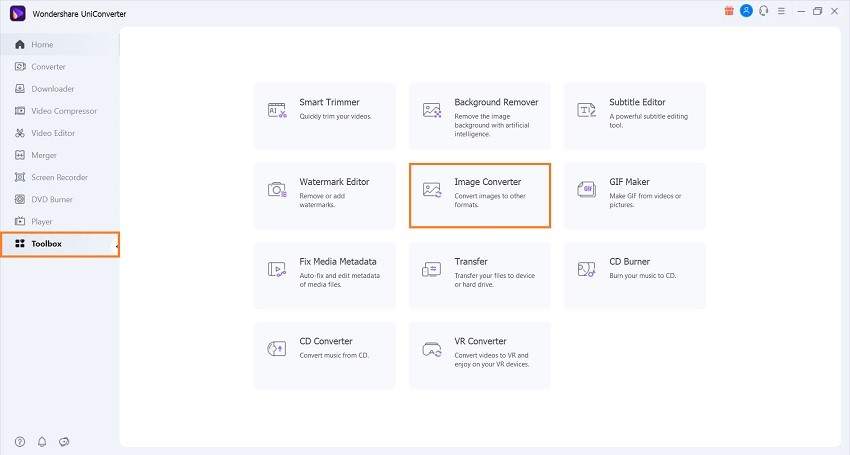Go to the Home section
The height and width of the screenshot is (455, 850).
(42, 44)
